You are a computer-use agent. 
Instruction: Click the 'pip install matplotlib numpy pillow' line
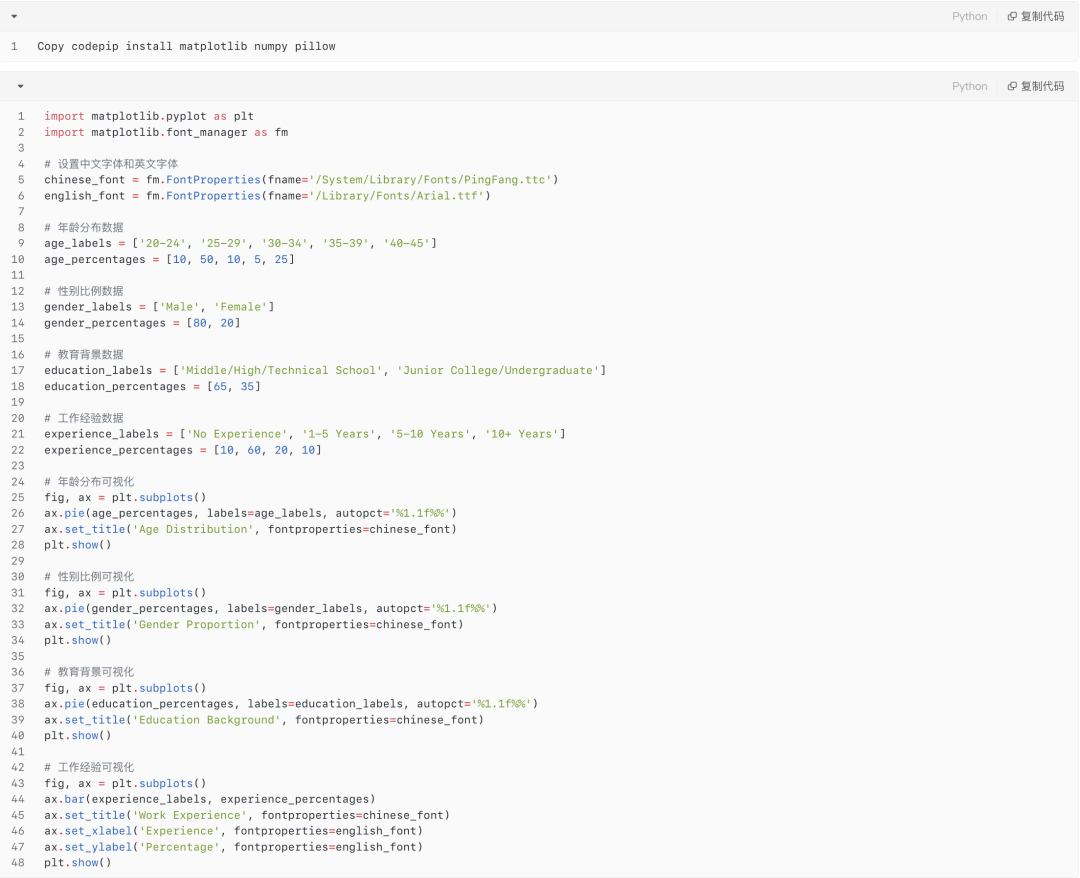pyautogui.click(x=187, y=46)
